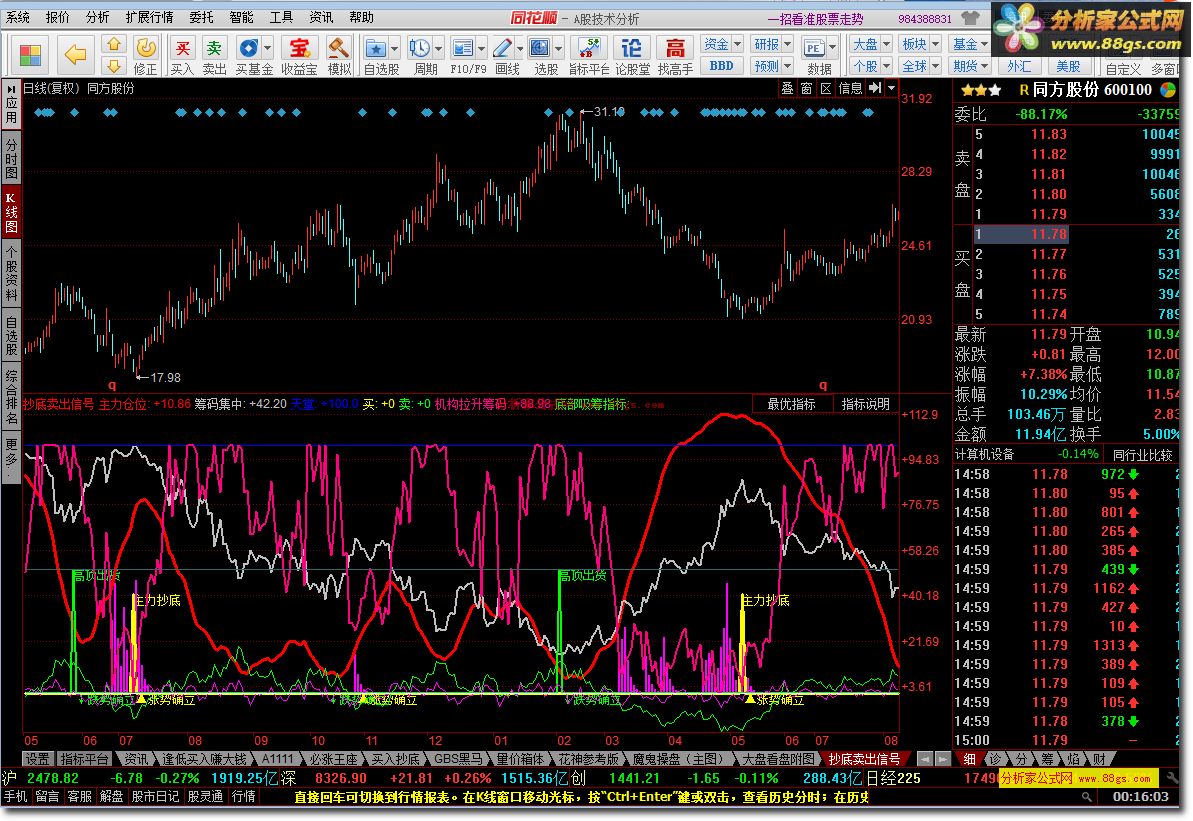Open the 板块 dropdown
Screen dimensions: 1193x821
(920, 45)
